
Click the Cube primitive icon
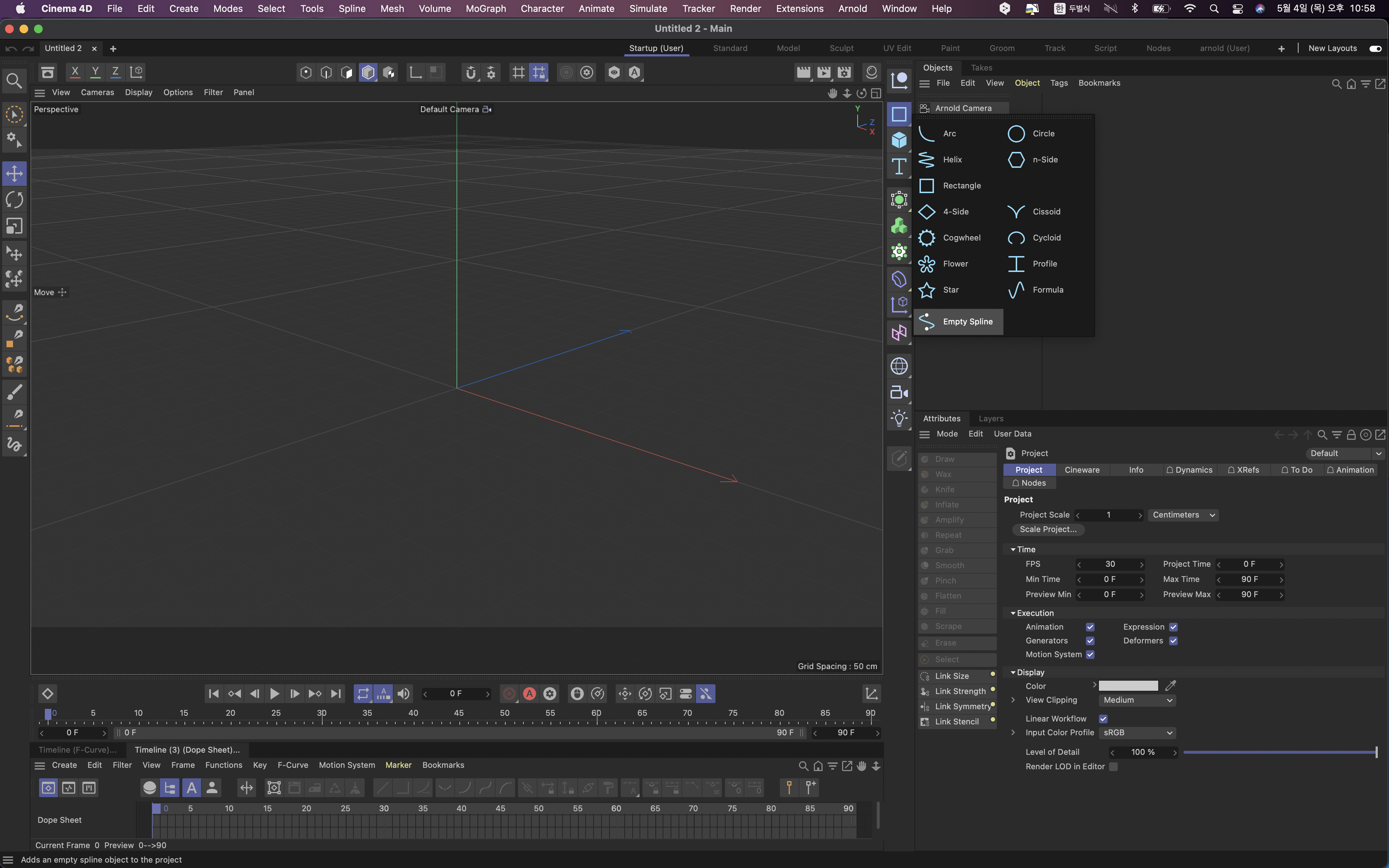899,140
